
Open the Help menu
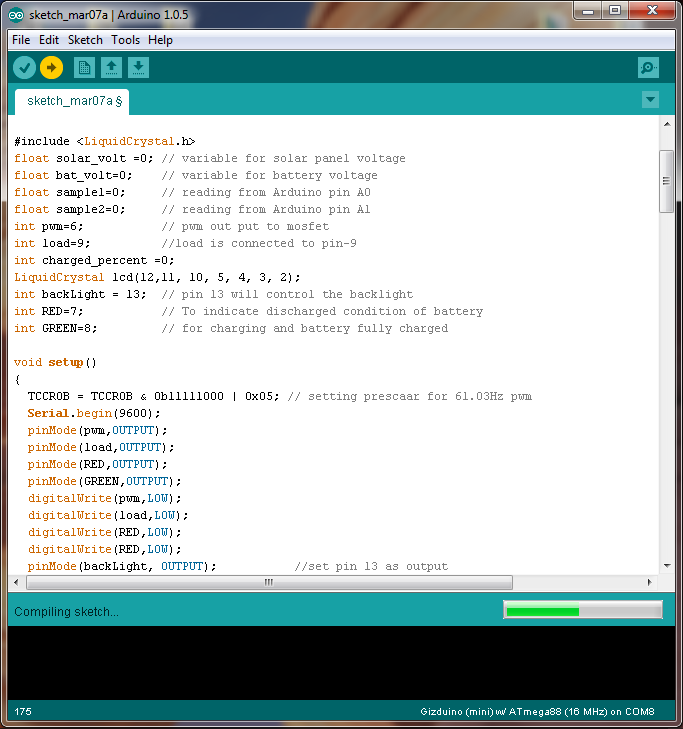click(160, 40)
